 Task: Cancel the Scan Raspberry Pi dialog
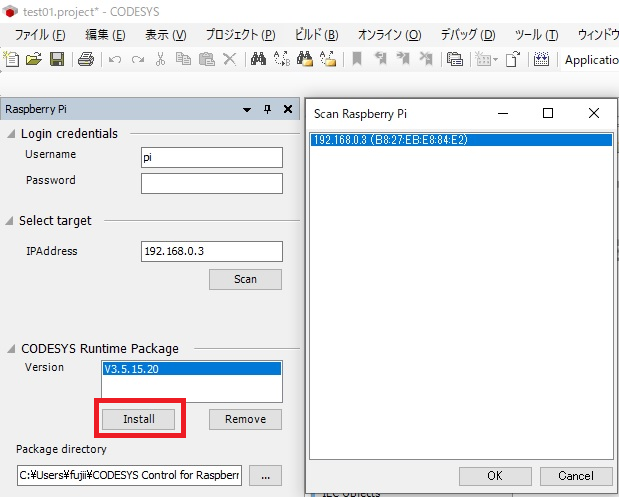(576, 476)
